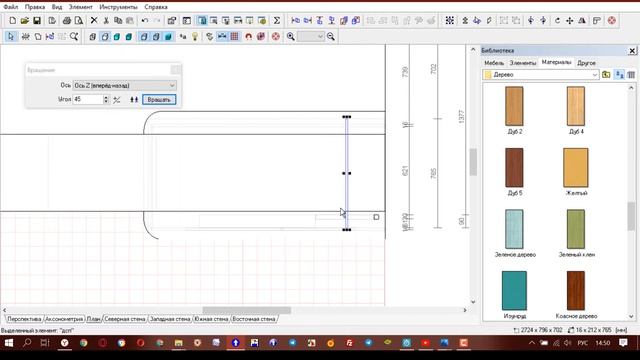Select the Дуб 2 material swatch
The height and width of the screenshot is (360, 640).
(x=514, y=106)
